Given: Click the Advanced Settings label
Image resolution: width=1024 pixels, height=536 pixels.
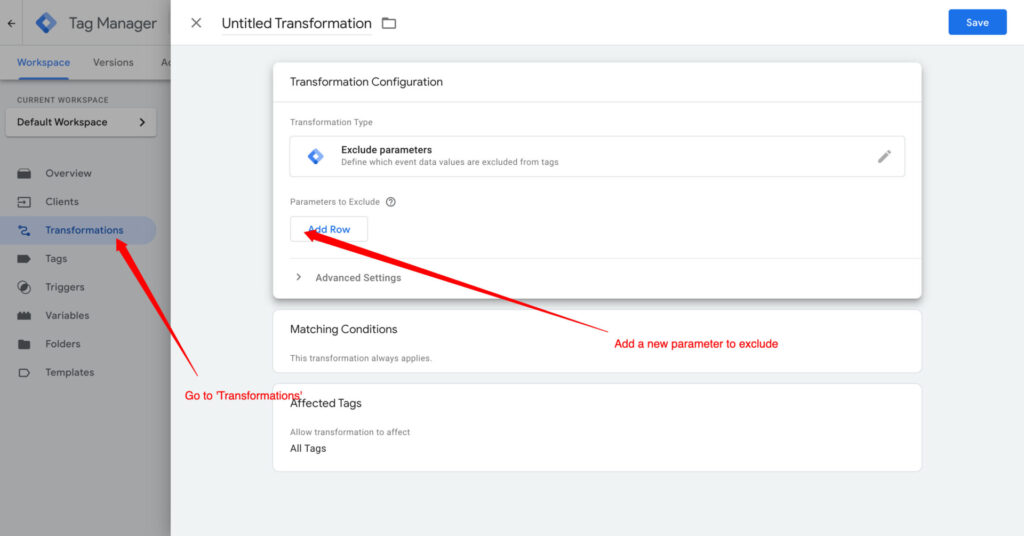Looking at the screenshot, I should click(358, 277).
